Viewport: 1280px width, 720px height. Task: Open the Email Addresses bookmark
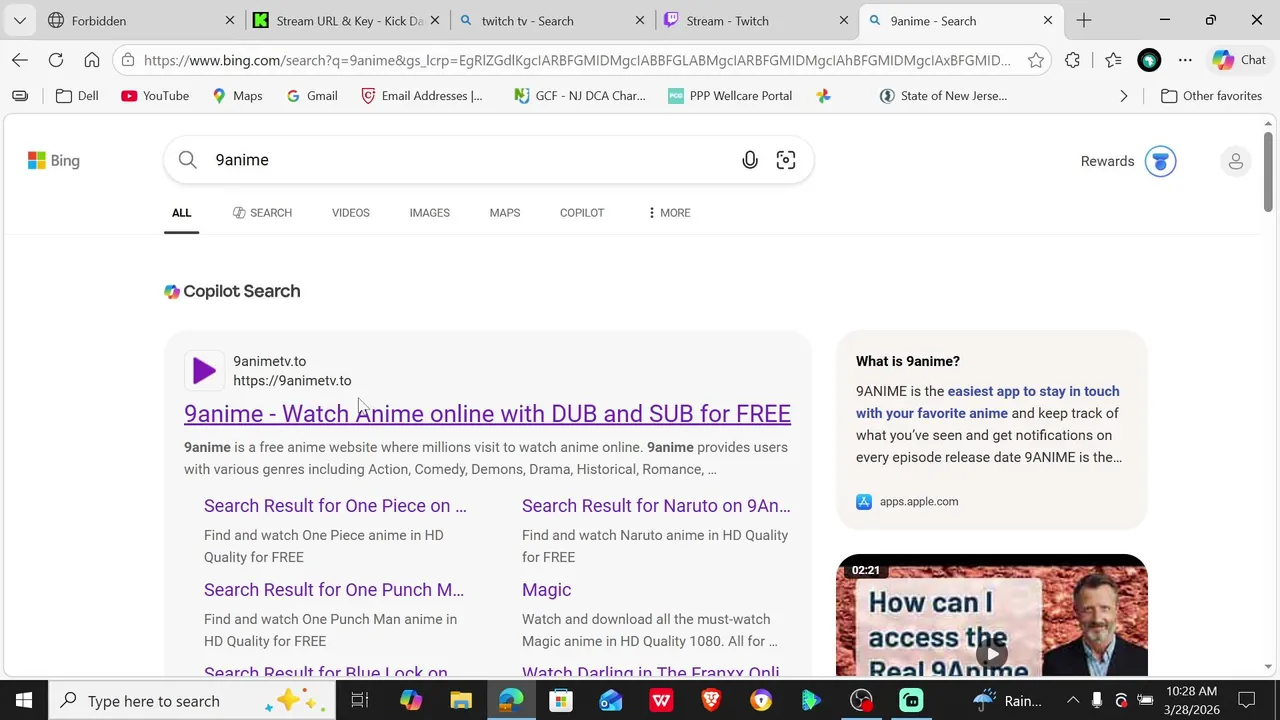click(421, 96)
